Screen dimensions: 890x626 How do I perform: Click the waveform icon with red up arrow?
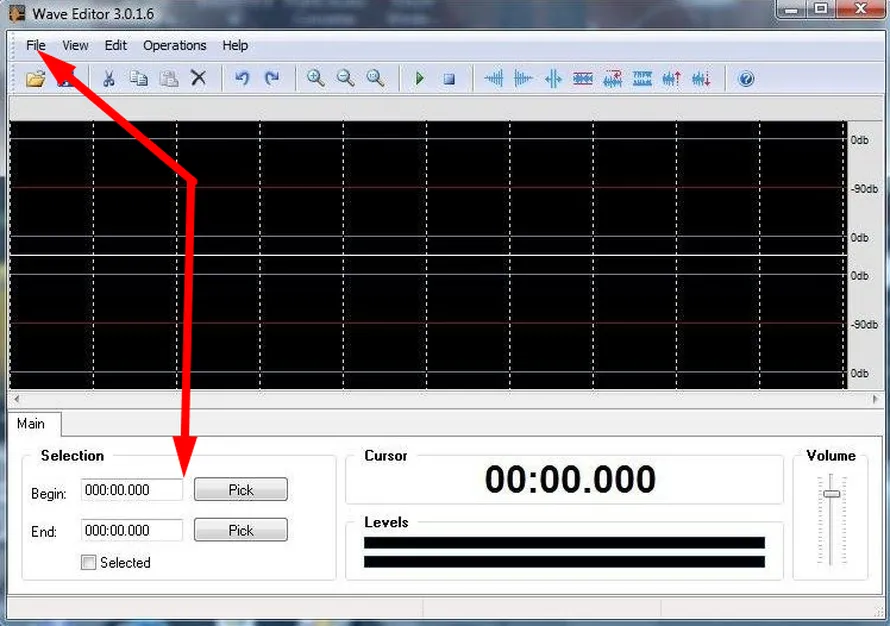(671, 78)
